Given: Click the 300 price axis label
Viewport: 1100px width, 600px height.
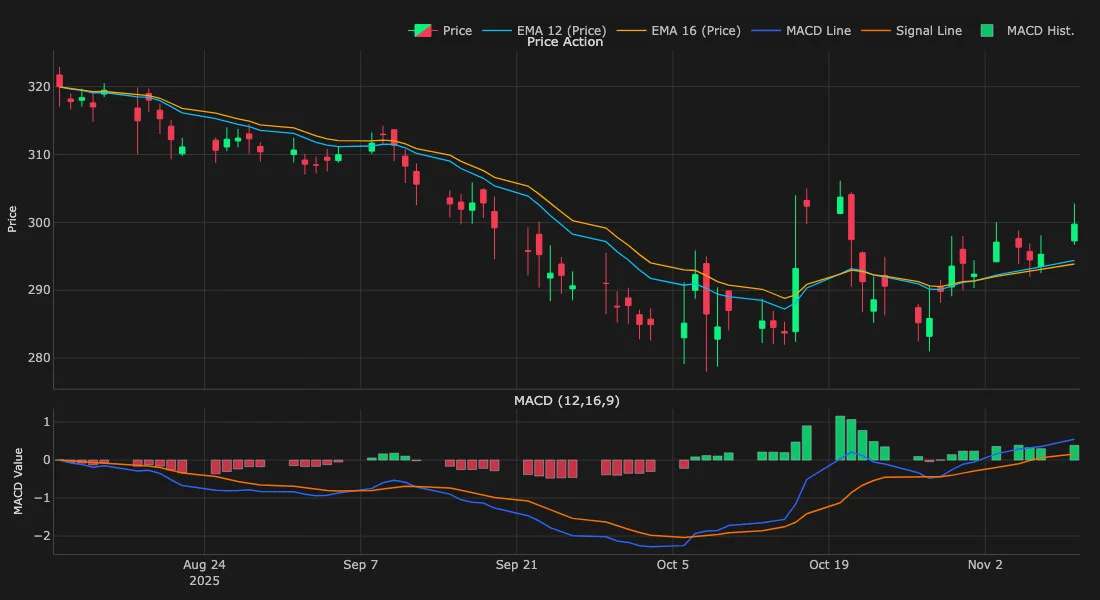Looking at the screenshot, I should (x=39, y=223).
